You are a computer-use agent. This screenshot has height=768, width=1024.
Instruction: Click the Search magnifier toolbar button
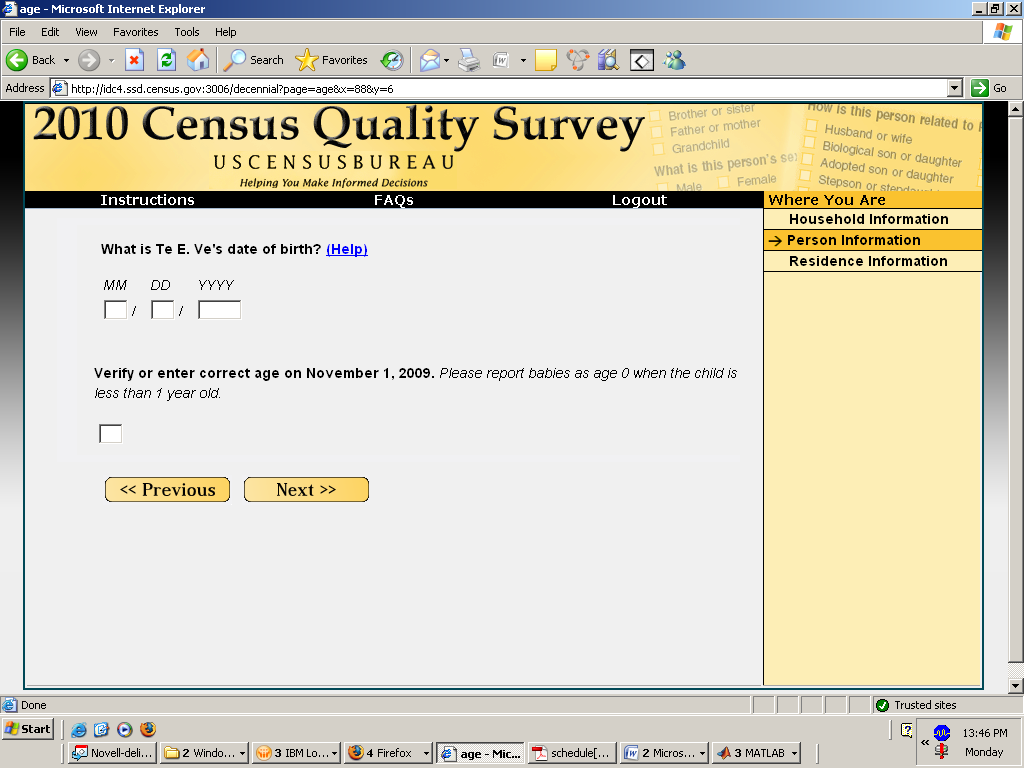click(253, 60)
